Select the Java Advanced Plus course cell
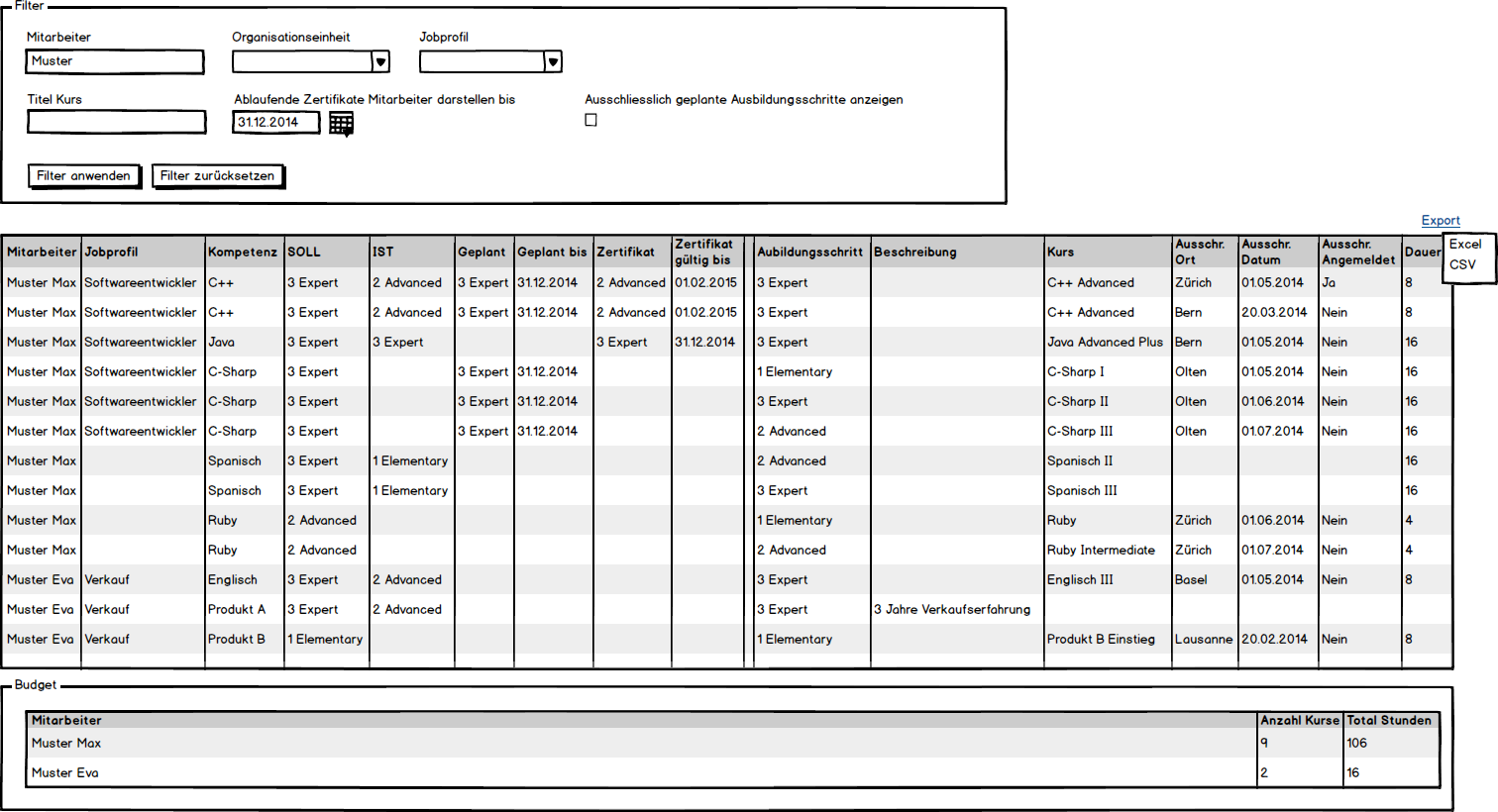Viewport: 1498px width, 812px height. pos(1105,343)
